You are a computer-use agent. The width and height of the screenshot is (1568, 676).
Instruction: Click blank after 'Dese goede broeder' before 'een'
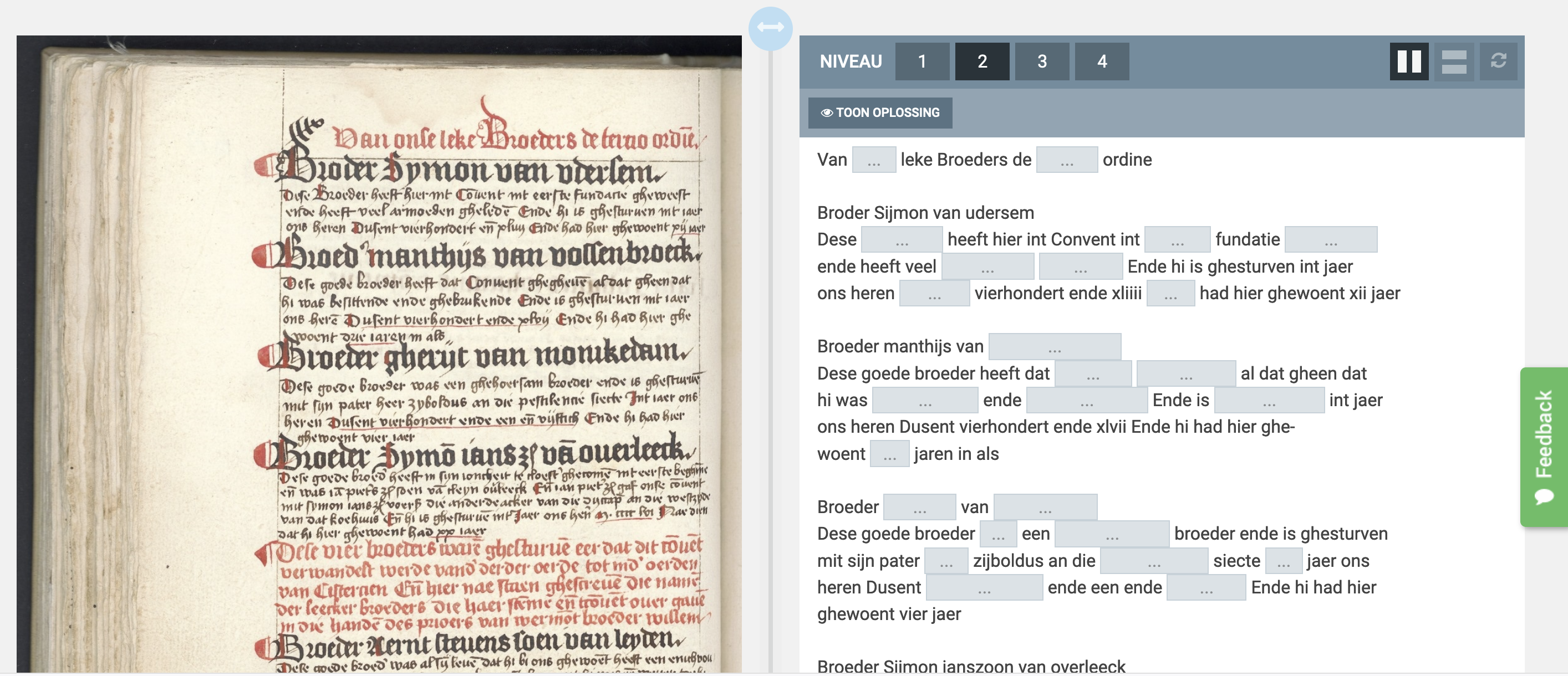pos(998,534)
